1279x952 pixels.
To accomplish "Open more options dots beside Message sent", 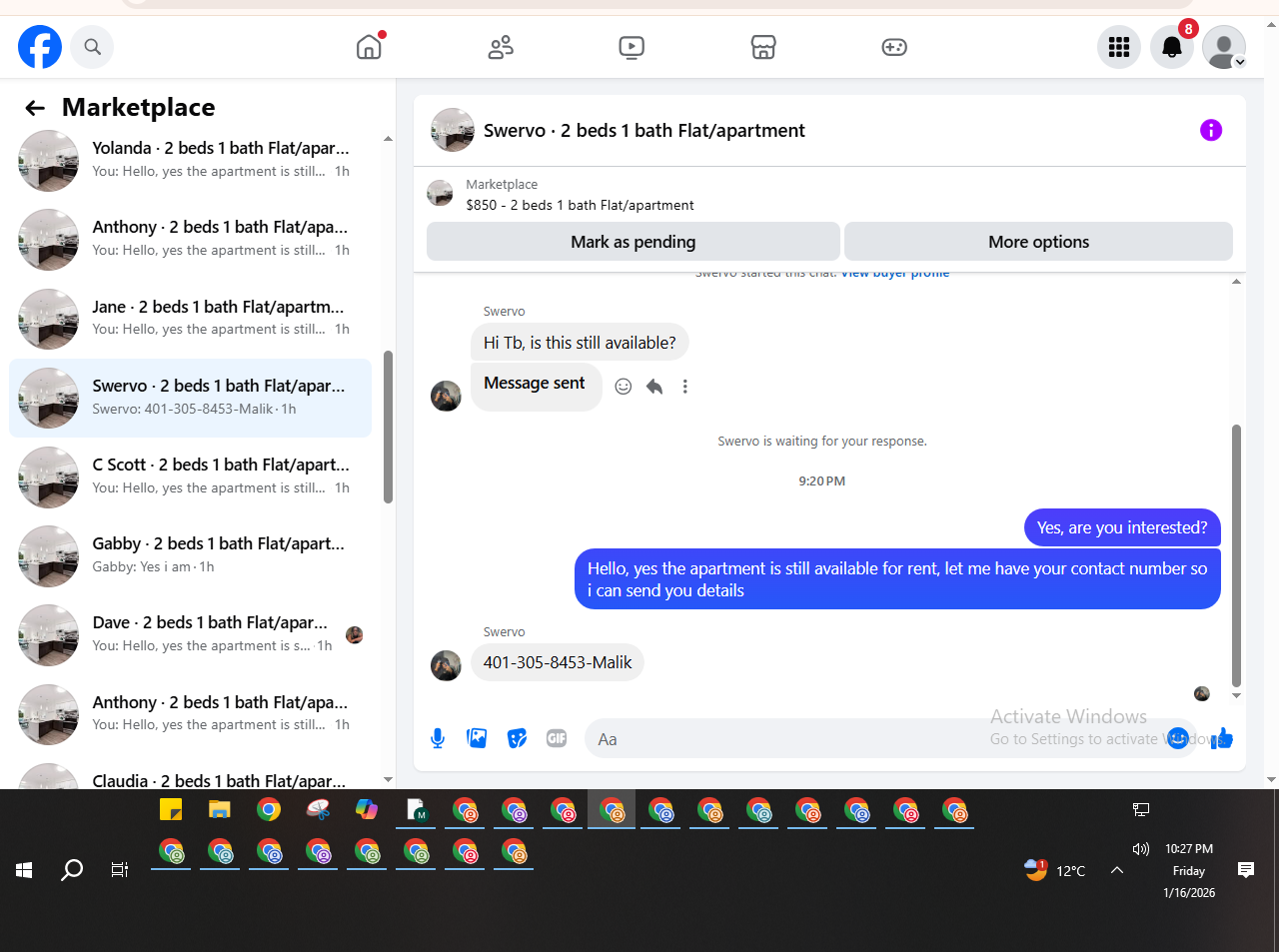I will pyautogui.click(x=685, y=387).
